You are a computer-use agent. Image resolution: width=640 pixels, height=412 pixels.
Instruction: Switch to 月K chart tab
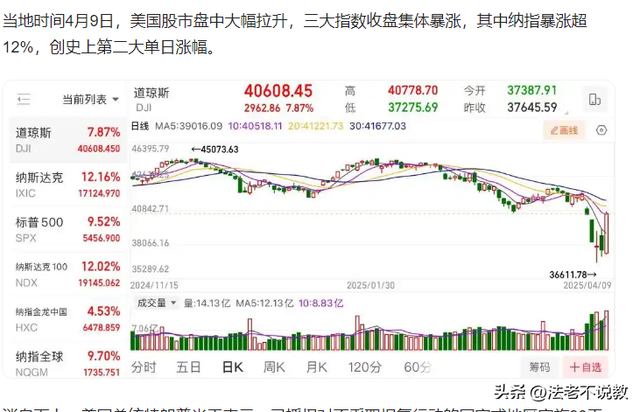pos(317,367)
